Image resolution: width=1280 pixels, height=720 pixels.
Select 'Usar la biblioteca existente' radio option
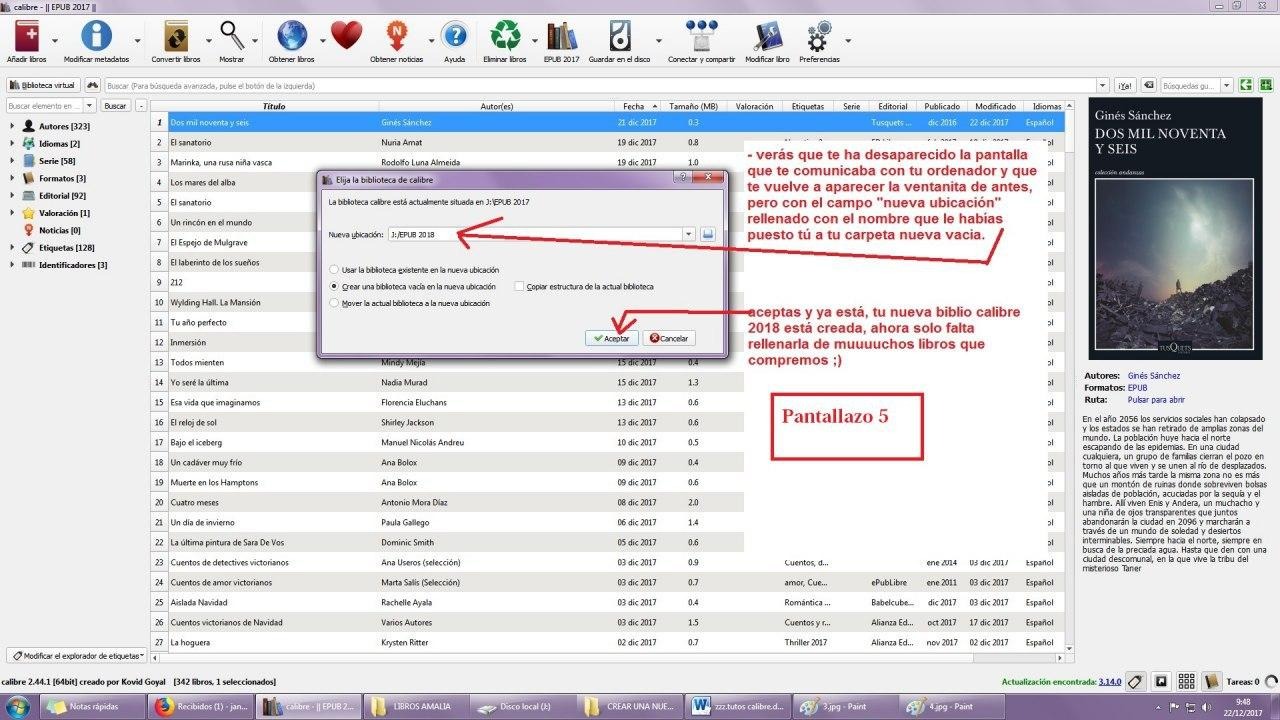pyautogui.click(x=334, y=270)
